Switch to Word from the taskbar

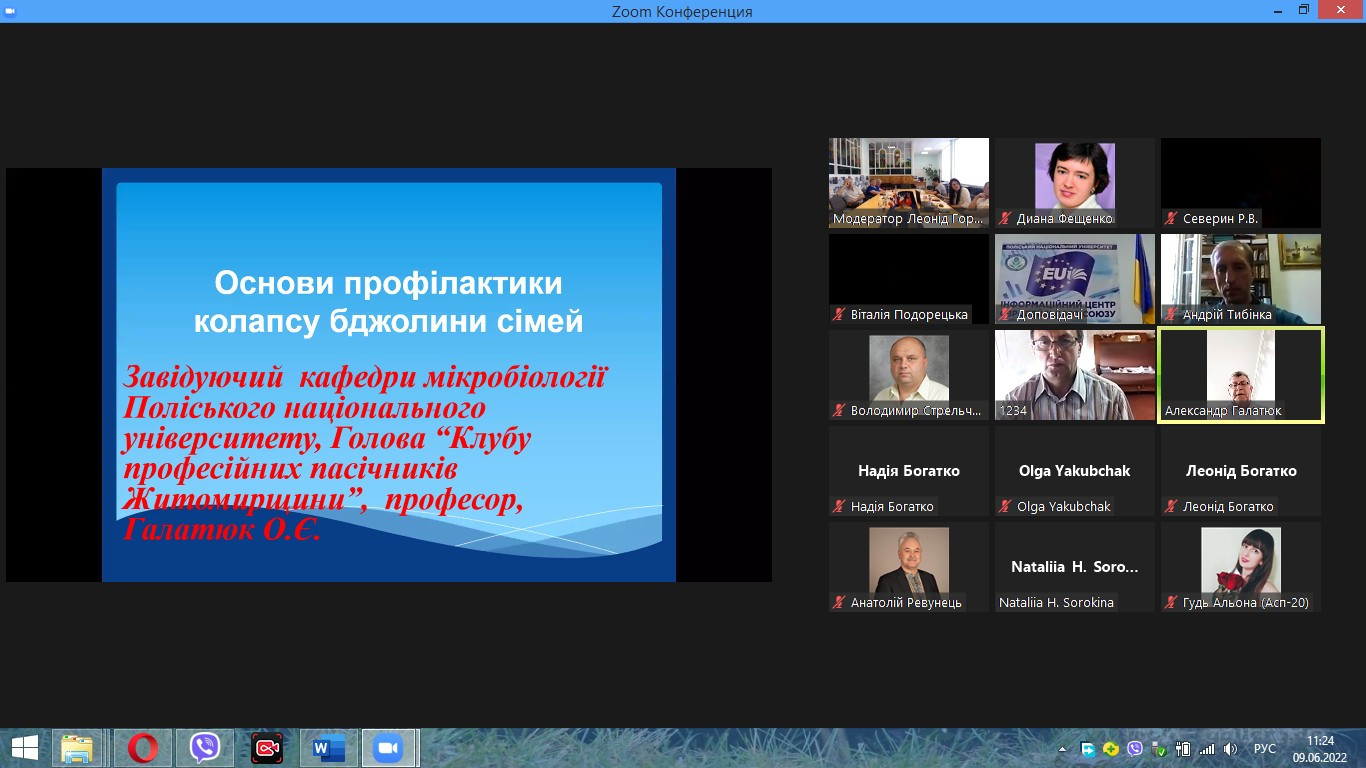(x=328, y=748)
